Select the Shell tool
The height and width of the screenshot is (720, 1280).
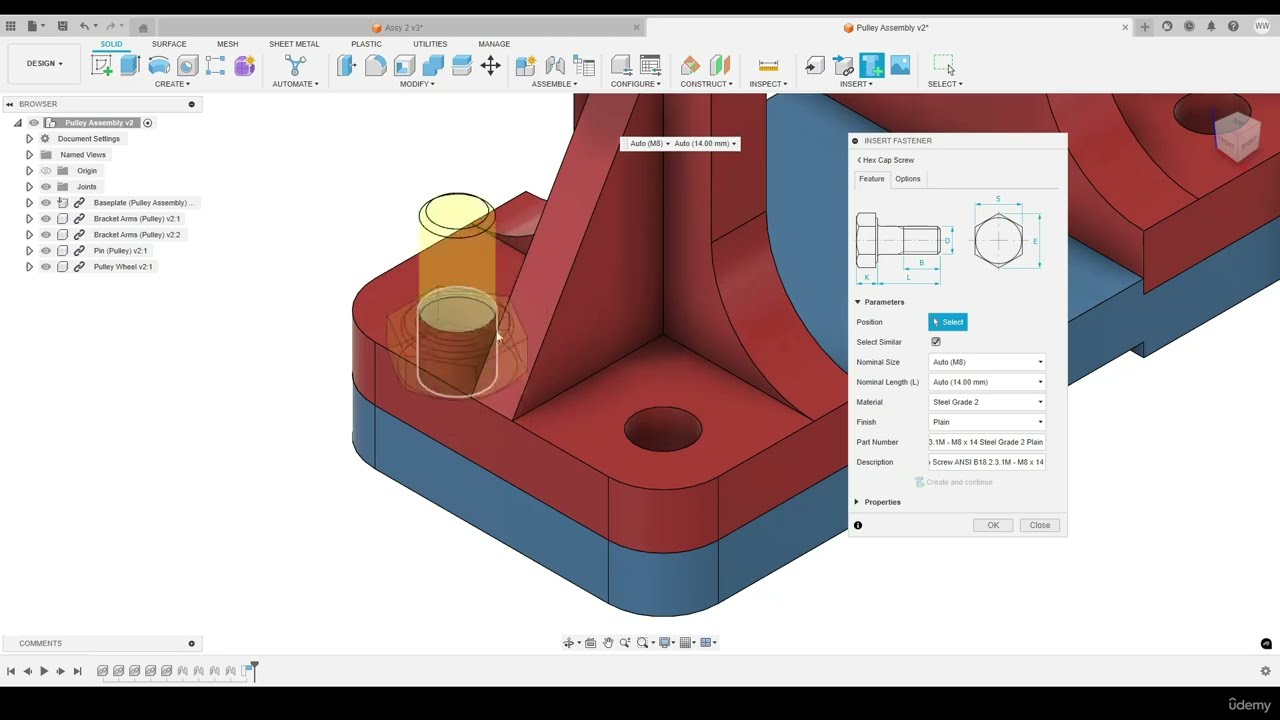click(404, 66)
